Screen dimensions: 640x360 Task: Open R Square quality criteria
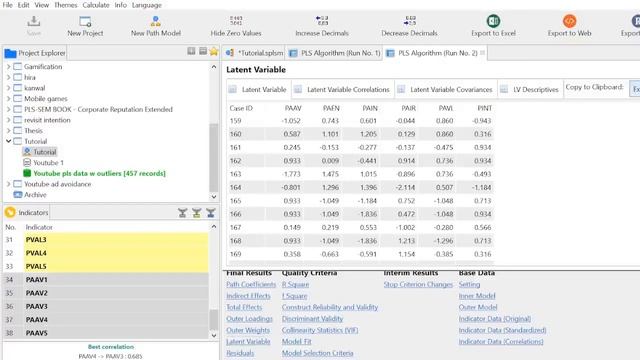pos(295,284)
